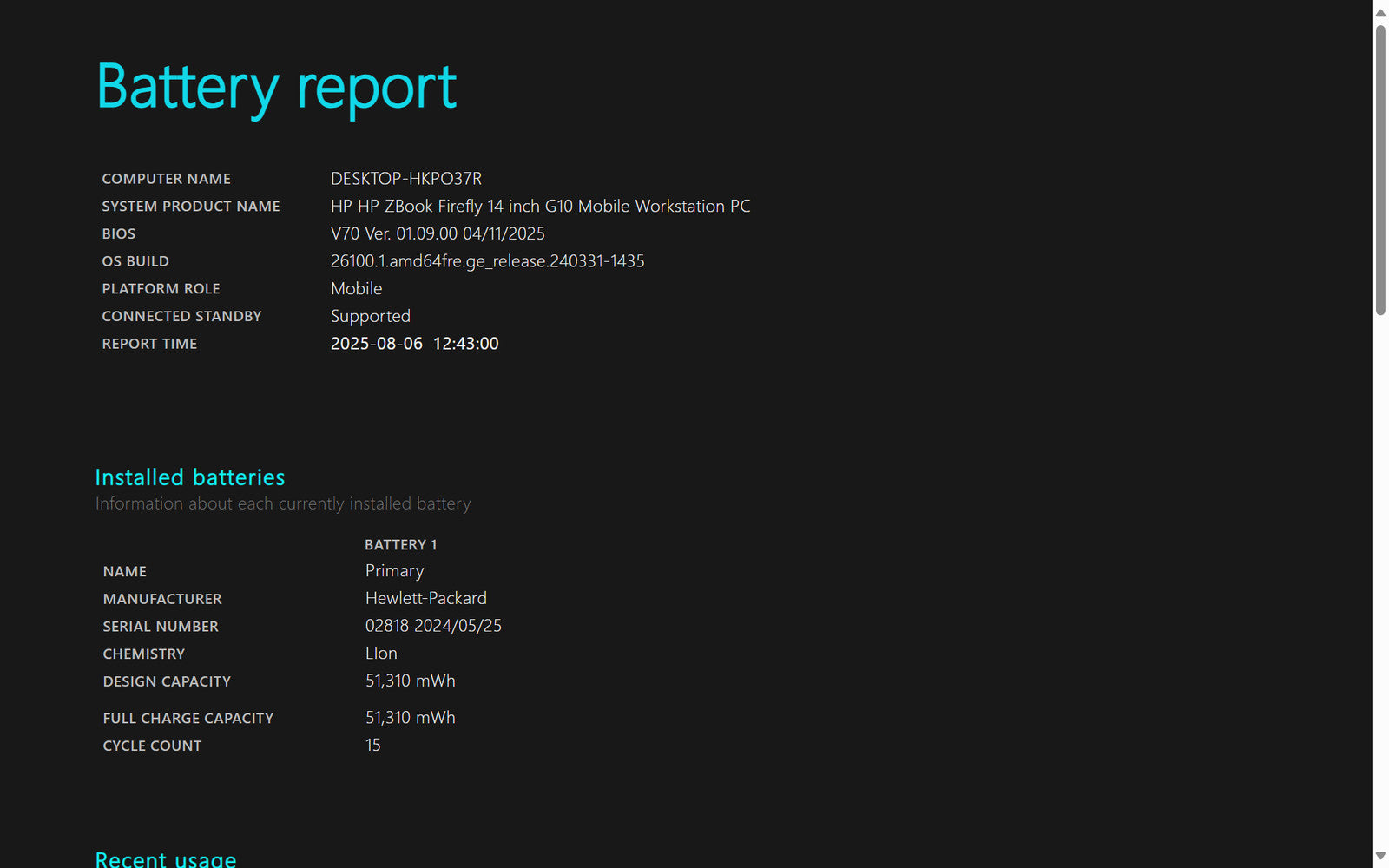The image size is (1389, 868).
Task: Click the REPORT TIME label
Action: pos(149,344)
